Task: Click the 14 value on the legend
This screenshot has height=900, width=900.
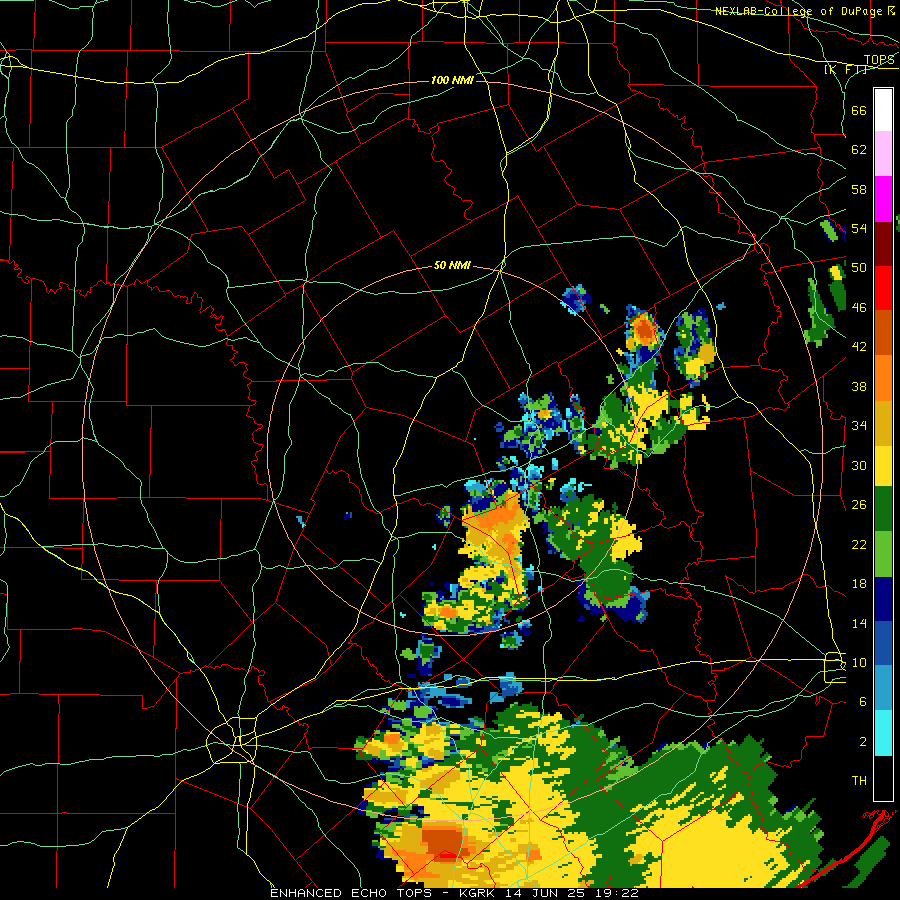Action: click(859, 623)
